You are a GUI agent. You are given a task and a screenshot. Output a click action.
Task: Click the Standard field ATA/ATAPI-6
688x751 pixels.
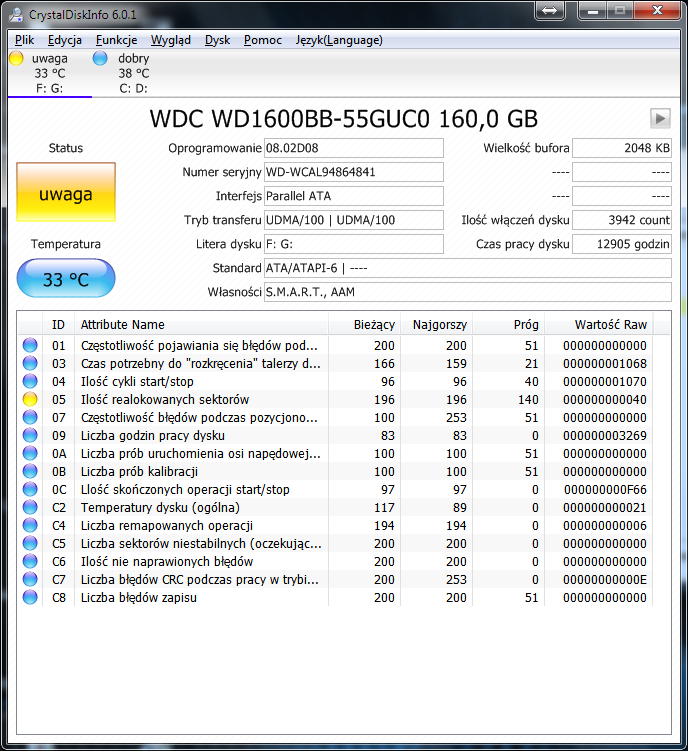click(x=468, y=268)
